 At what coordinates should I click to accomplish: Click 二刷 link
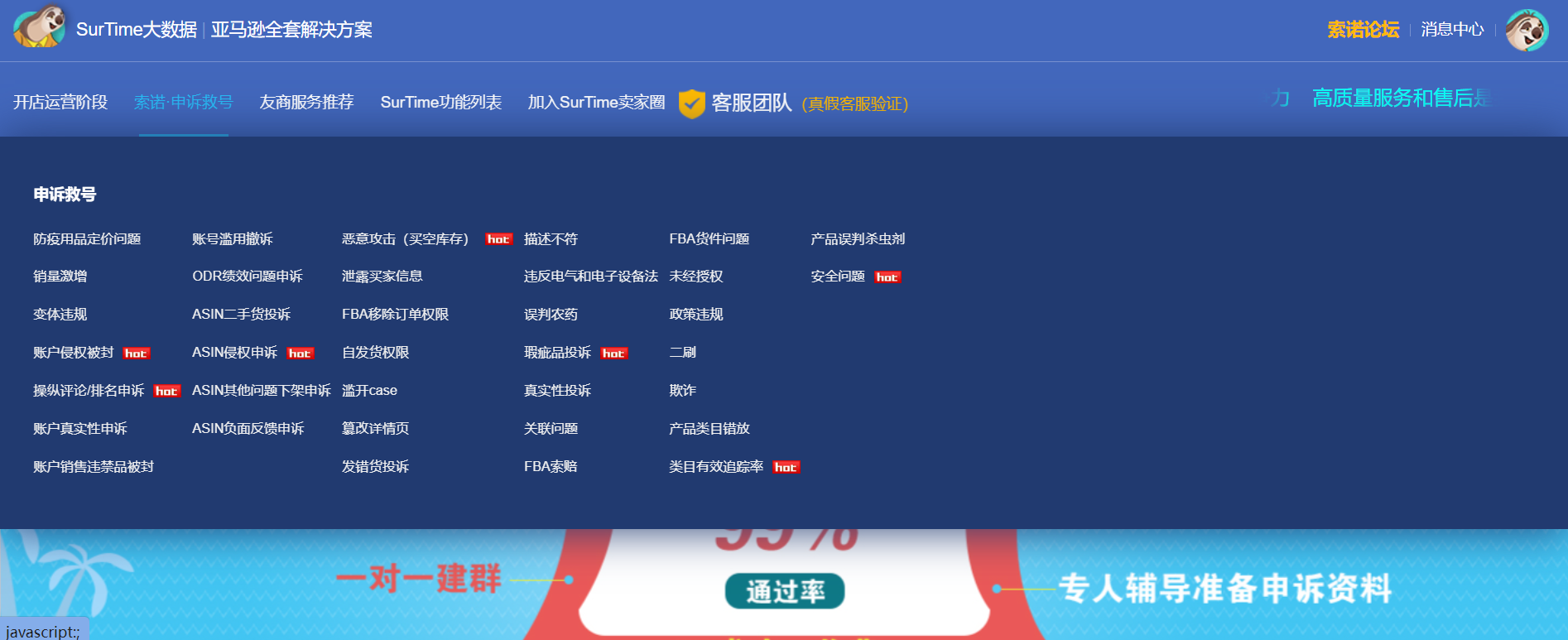coord(683,353)
